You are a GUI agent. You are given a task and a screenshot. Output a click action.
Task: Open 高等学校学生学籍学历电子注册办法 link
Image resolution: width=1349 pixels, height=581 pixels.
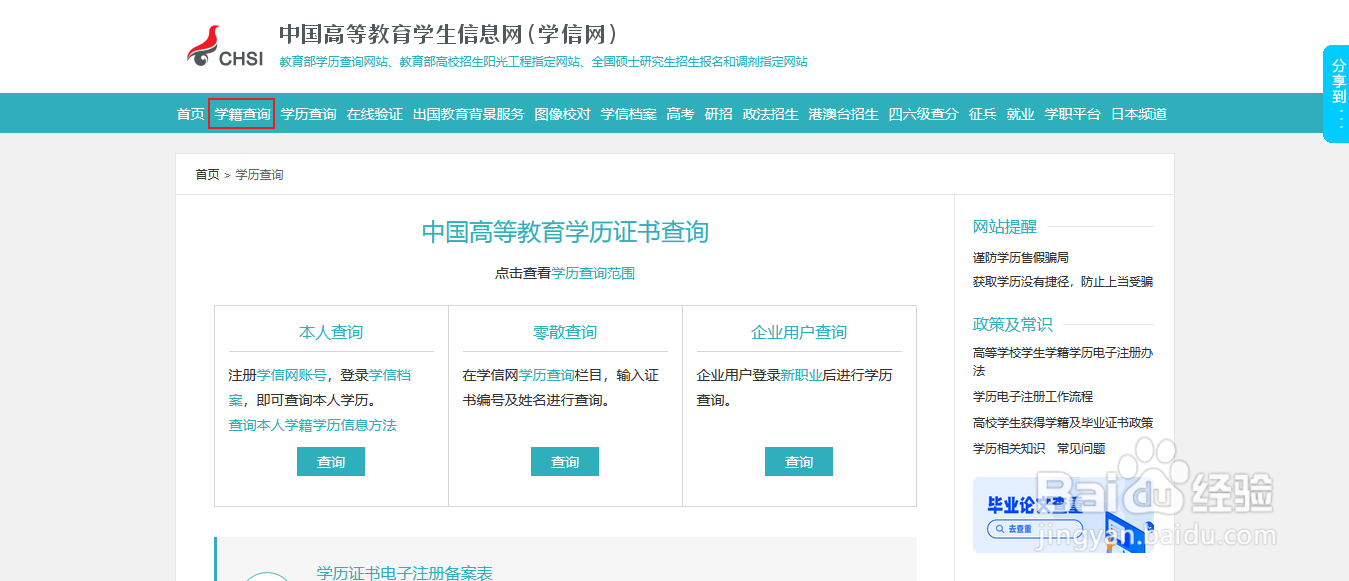(1063, 362)
